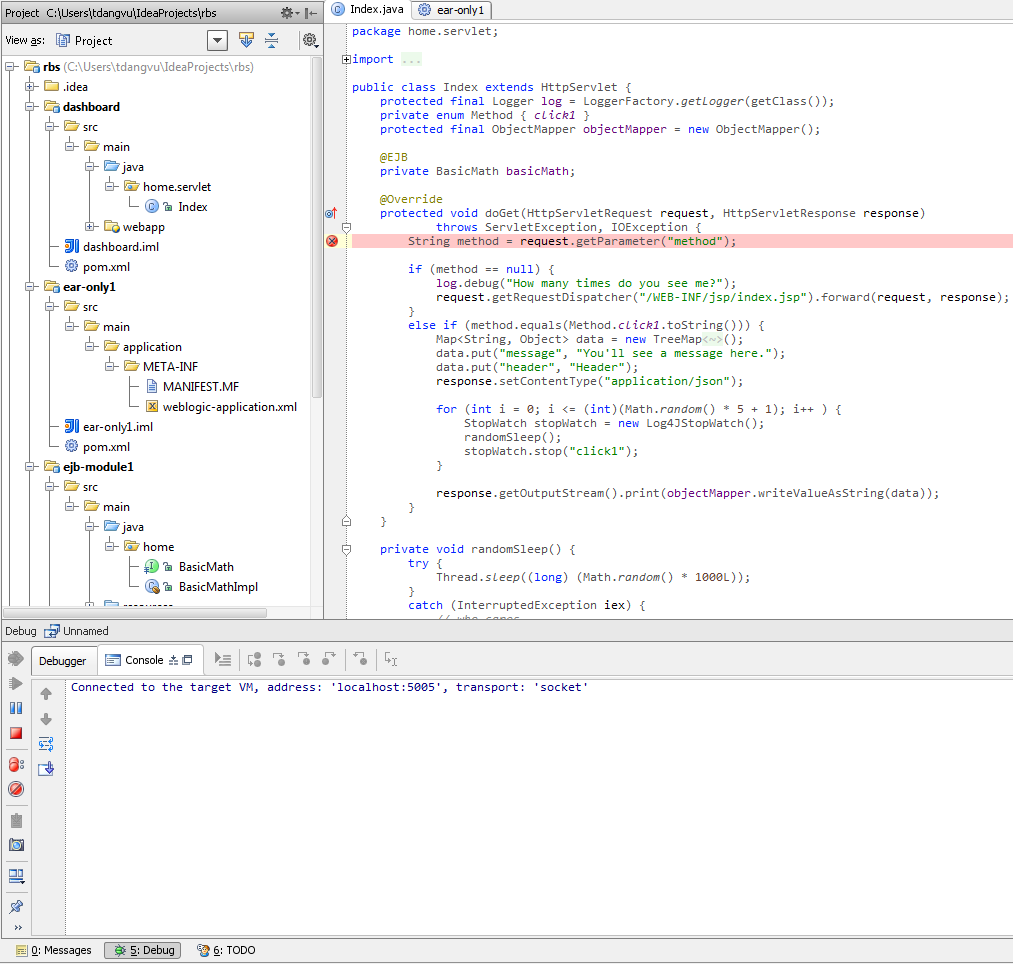The image size is (1013, 964).
Task: Click the Step Over debugger icon
Action: [255, 660]
